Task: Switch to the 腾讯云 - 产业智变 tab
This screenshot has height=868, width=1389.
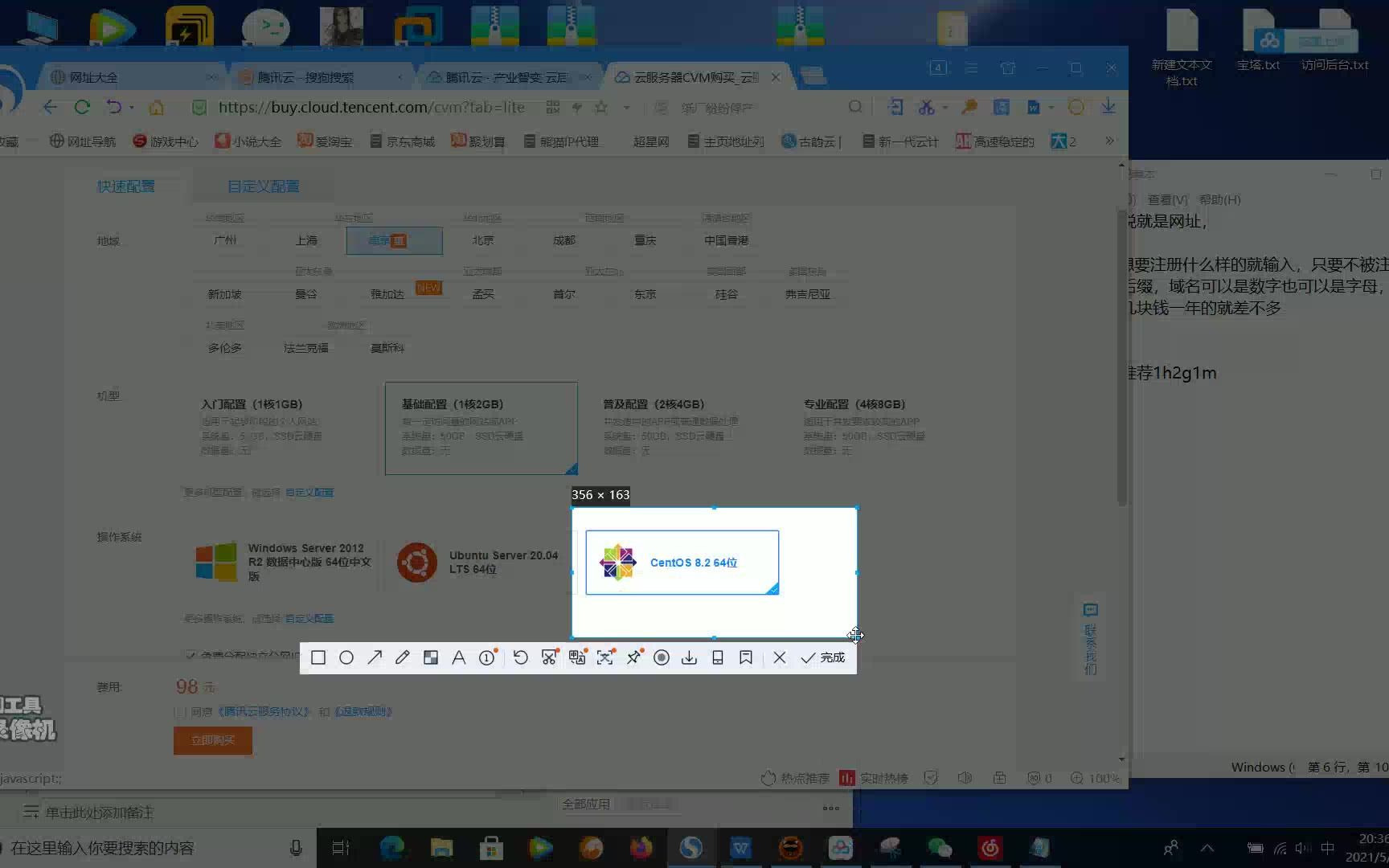Action: [510, 77]
